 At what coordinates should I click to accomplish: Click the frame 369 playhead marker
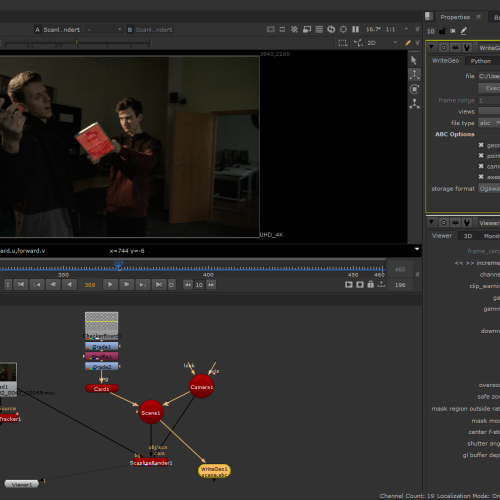pos(119,265)
